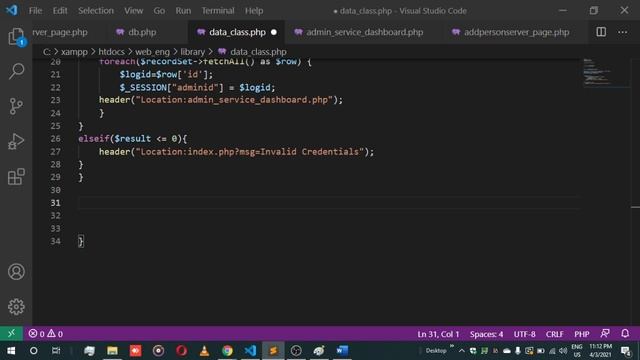Screen dimensions: 640x360
Task: Click the elseif($result <= 0) line
Action: (132, 138)
